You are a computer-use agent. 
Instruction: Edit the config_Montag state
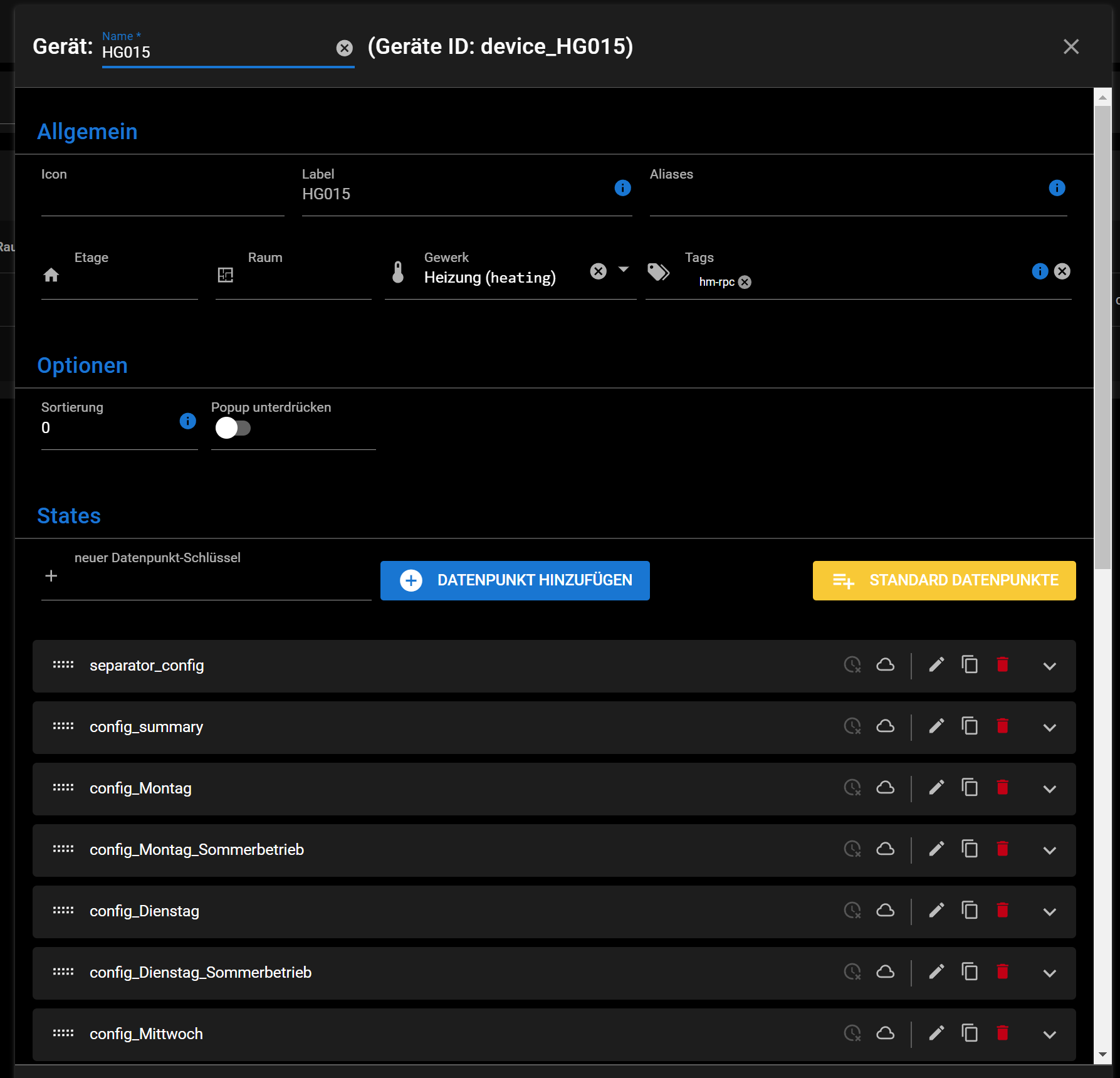(936, 787)
